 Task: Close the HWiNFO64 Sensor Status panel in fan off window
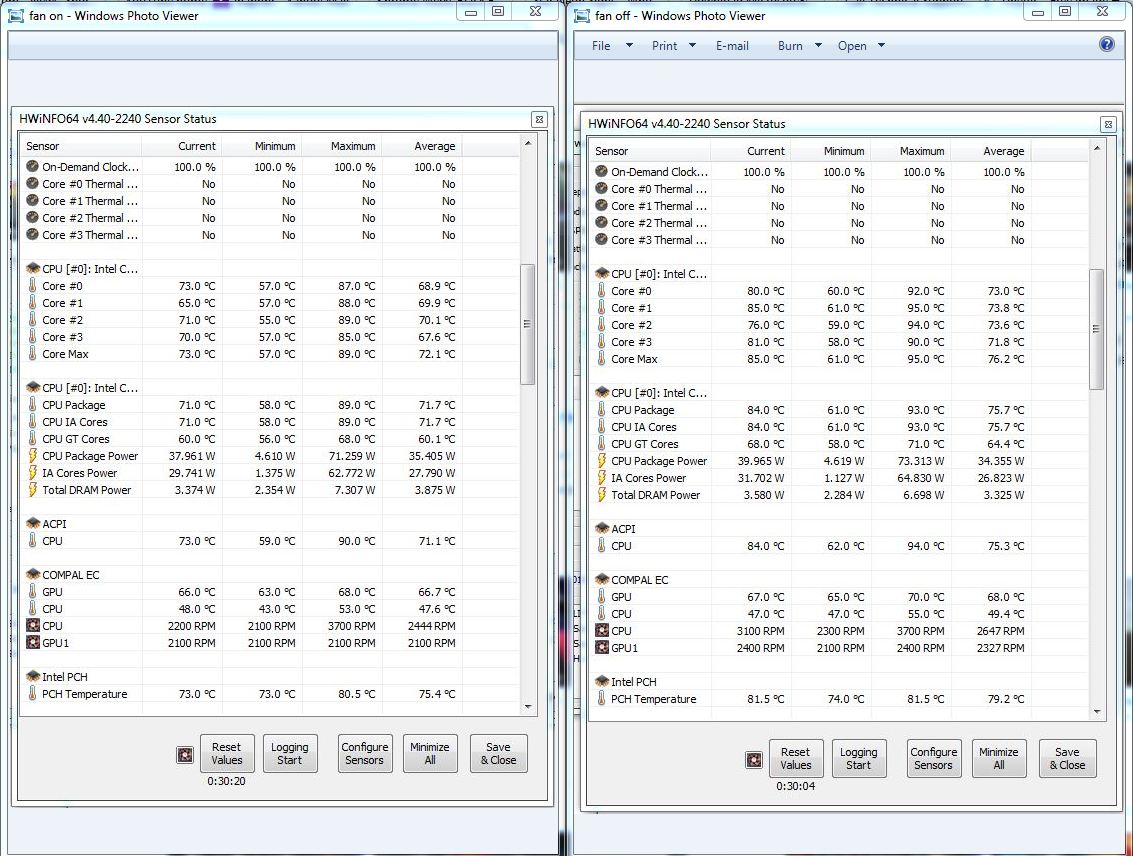click(x=1108, y=124)
